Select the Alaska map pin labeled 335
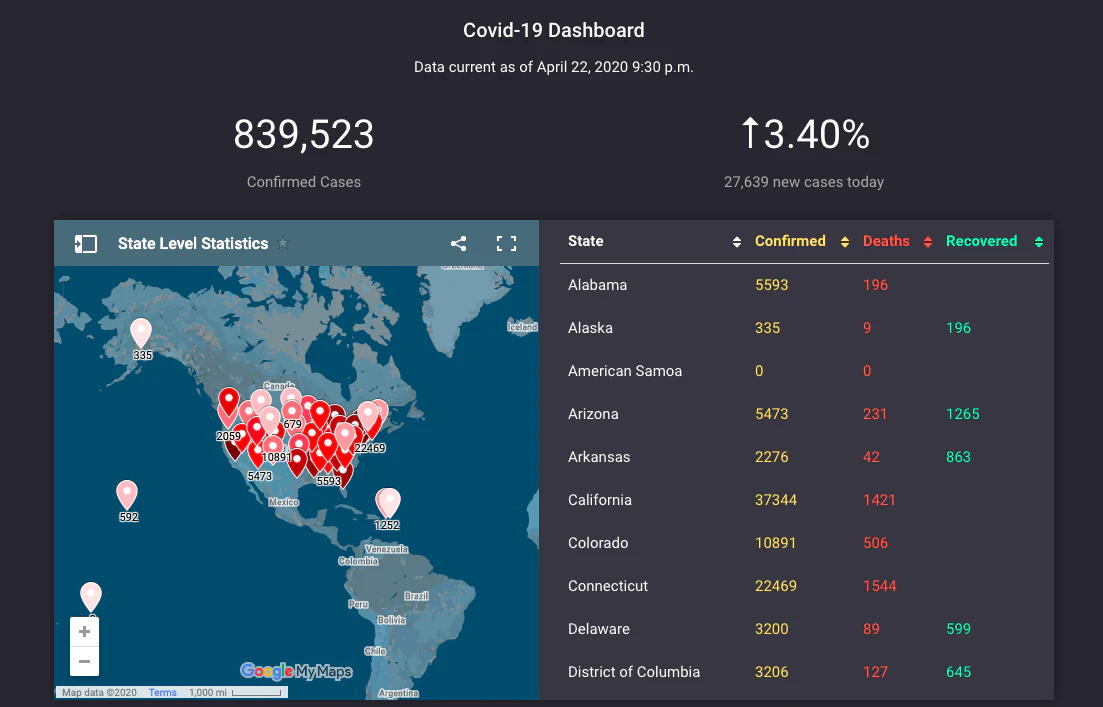The width and height of the screenshot is (1103, 707). pyautogui.click(x=141, y=332)
